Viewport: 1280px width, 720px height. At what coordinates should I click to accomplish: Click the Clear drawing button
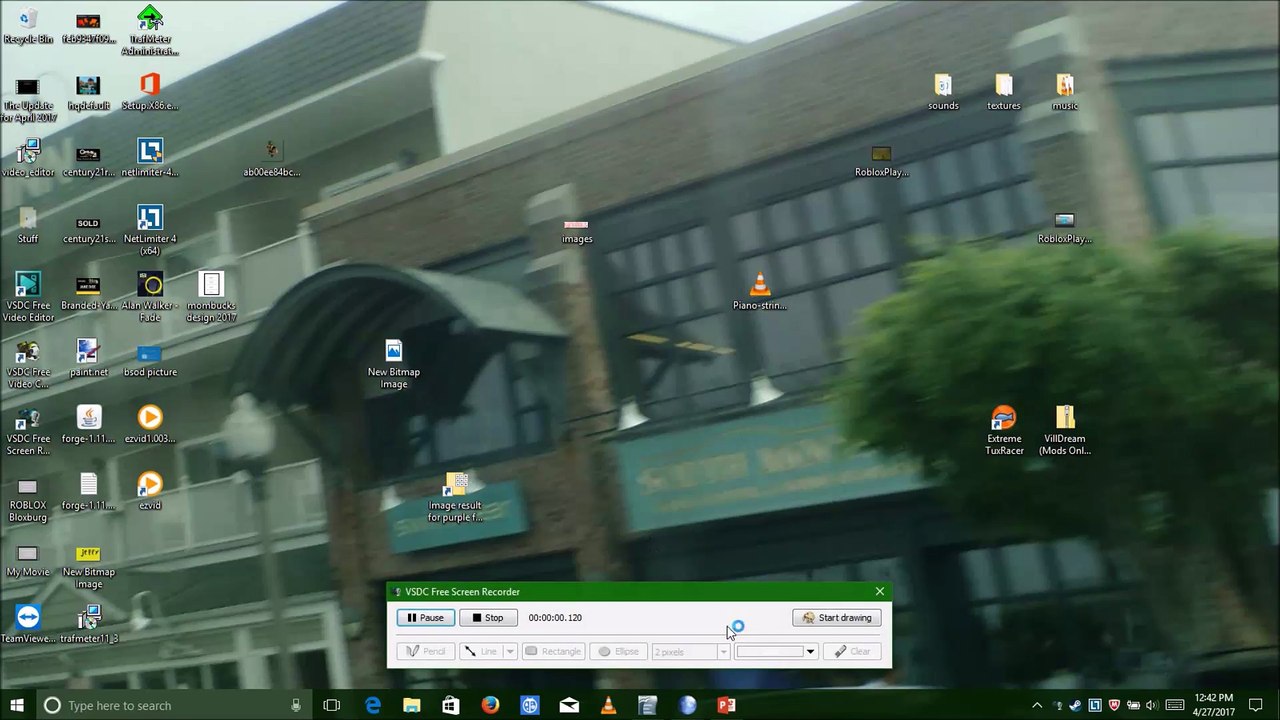tap(852, 652)
